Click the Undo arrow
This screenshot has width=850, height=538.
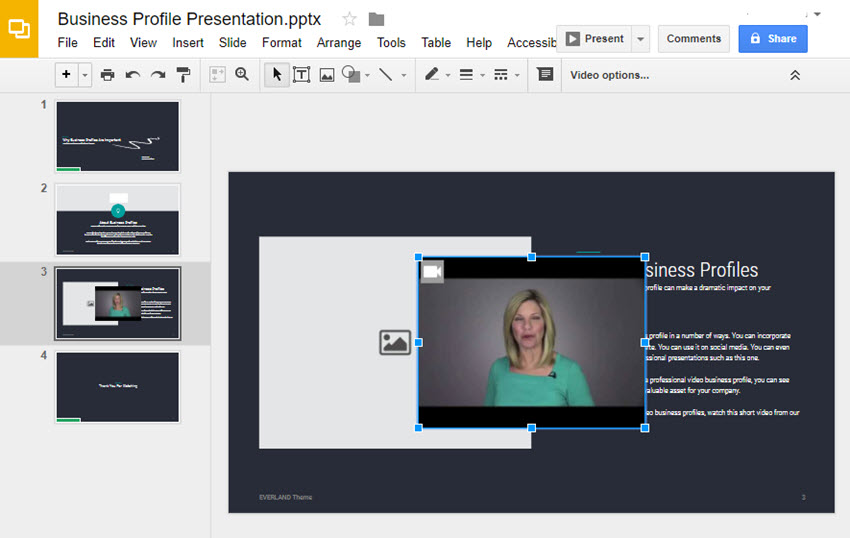coord(133,75)
